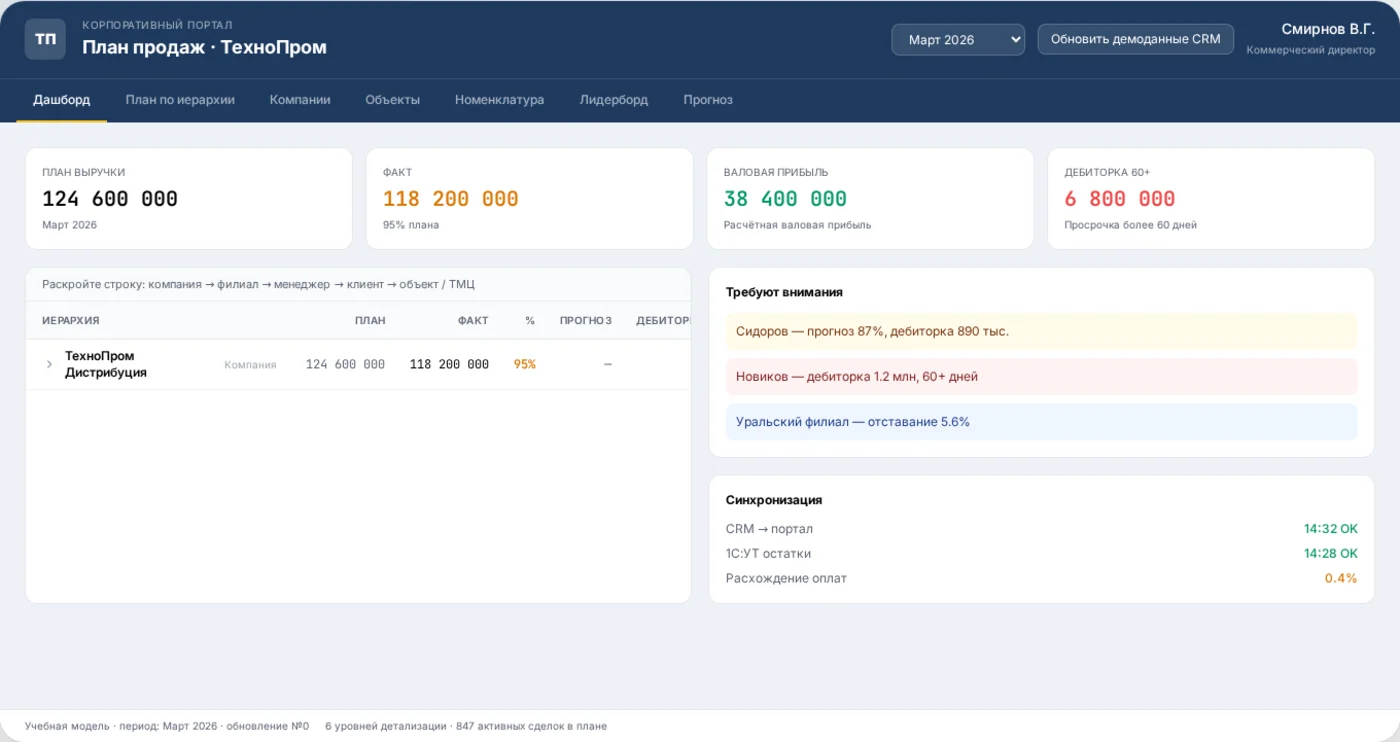Open the Объекты tab
1400x742 pixels.
392,100
